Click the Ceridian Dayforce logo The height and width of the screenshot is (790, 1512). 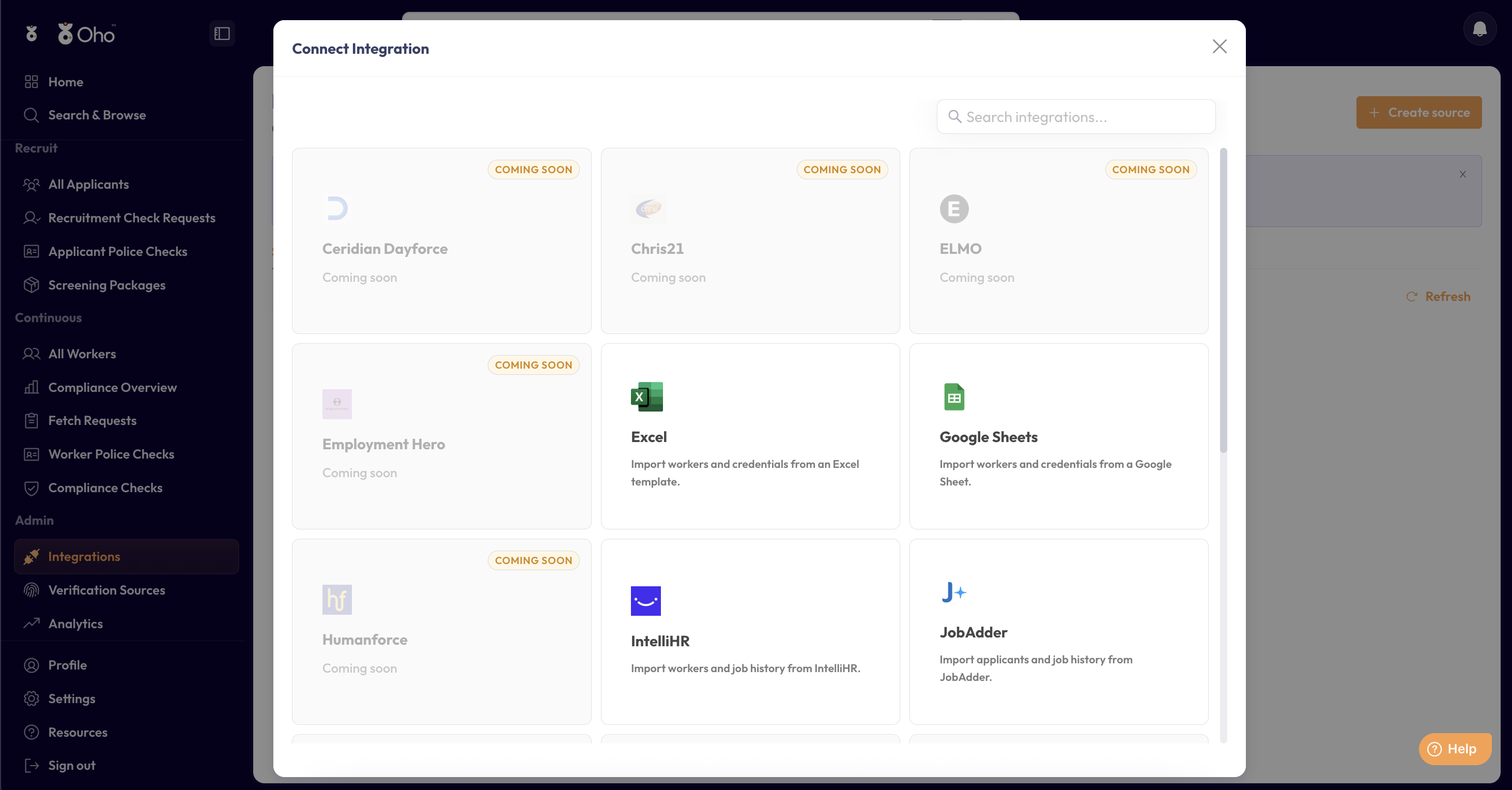tap(337, 208)
